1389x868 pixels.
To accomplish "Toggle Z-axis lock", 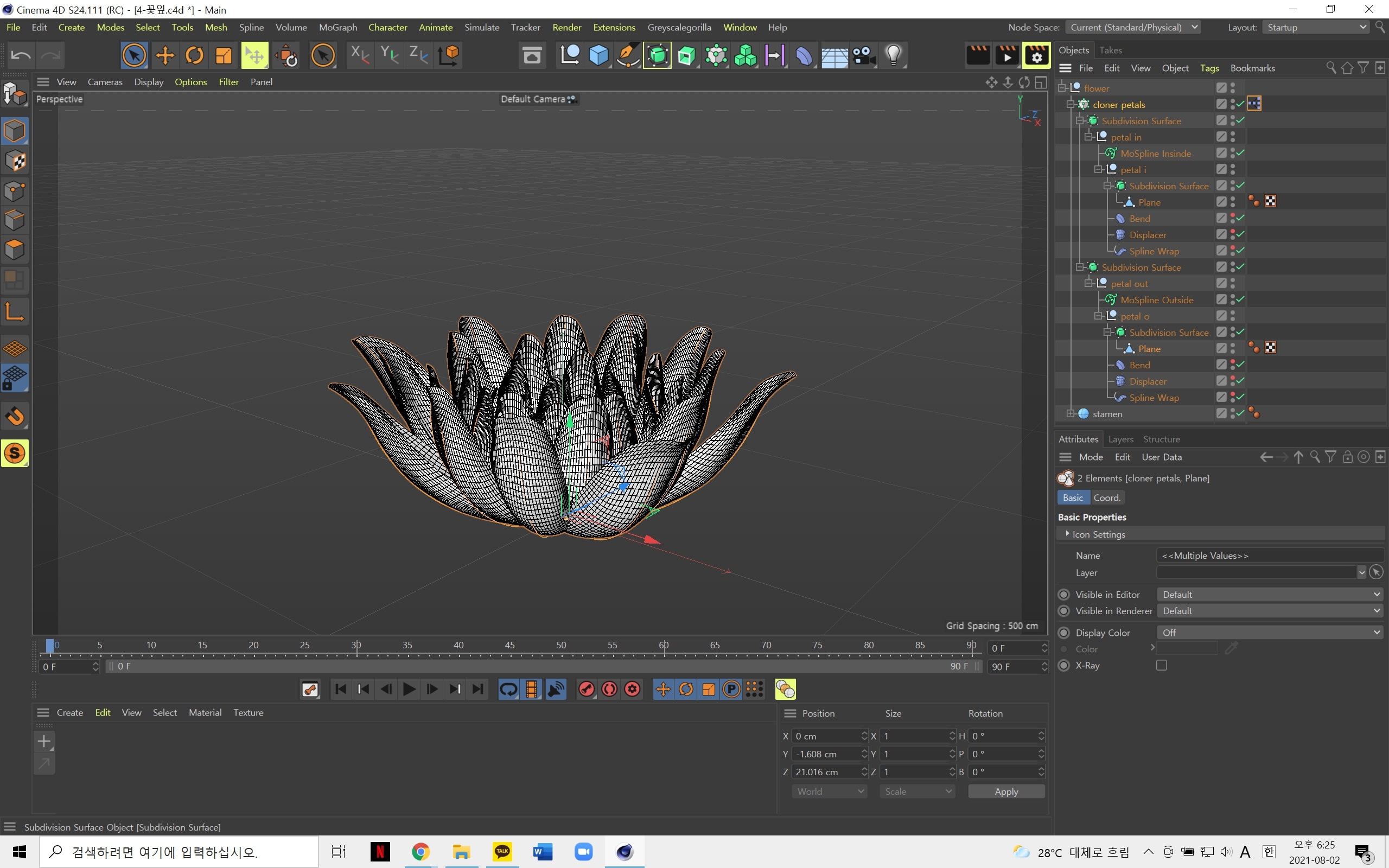I will (x=418, y=56).
